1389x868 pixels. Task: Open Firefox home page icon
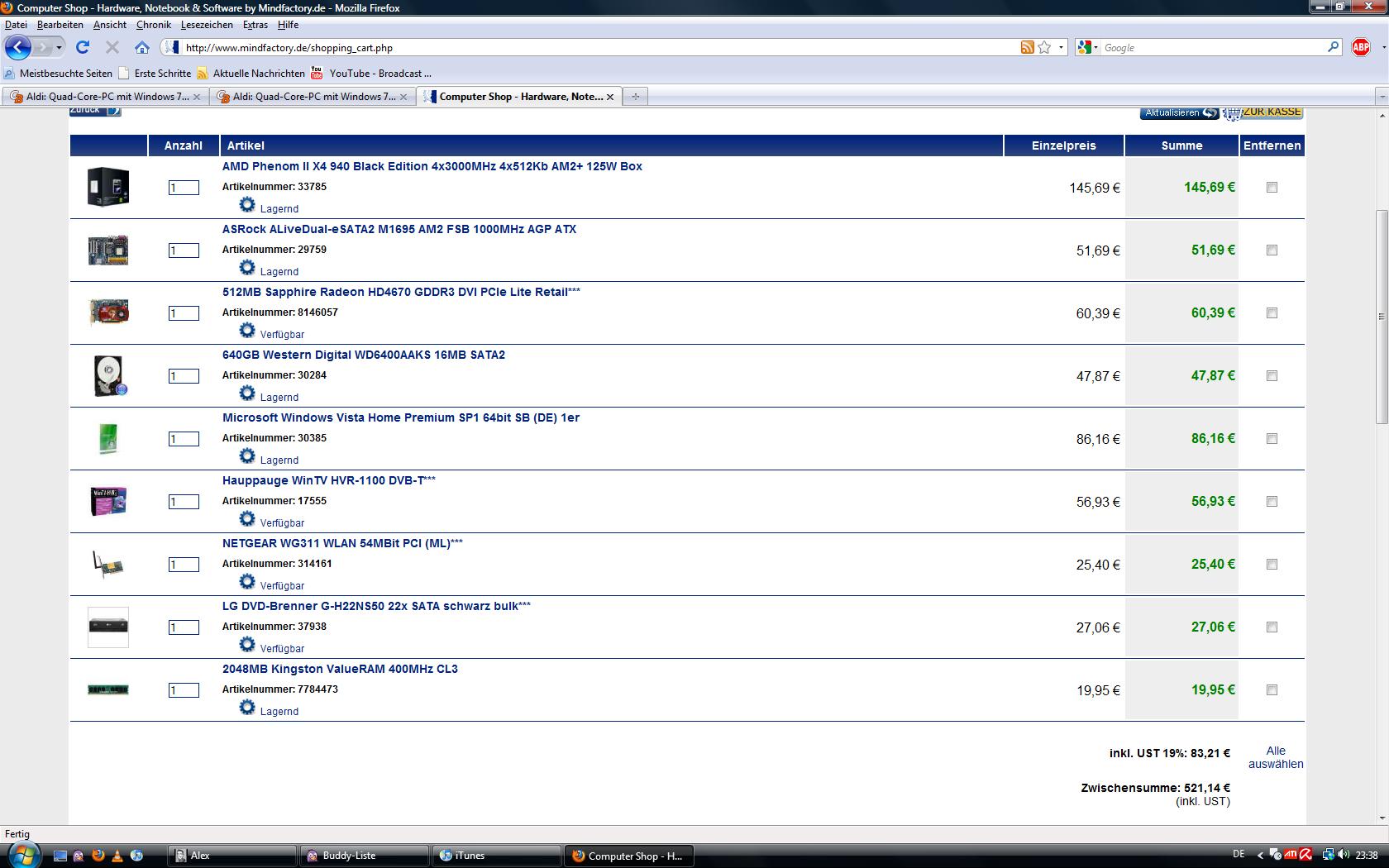[142, 47]
